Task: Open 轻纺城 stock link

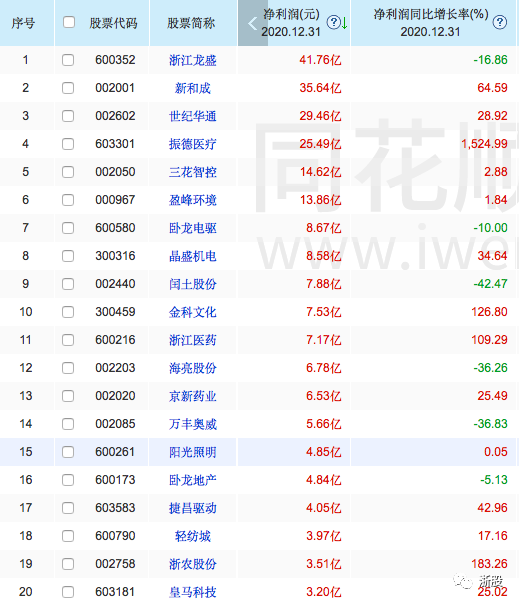Action: click(x=193, y=536)
